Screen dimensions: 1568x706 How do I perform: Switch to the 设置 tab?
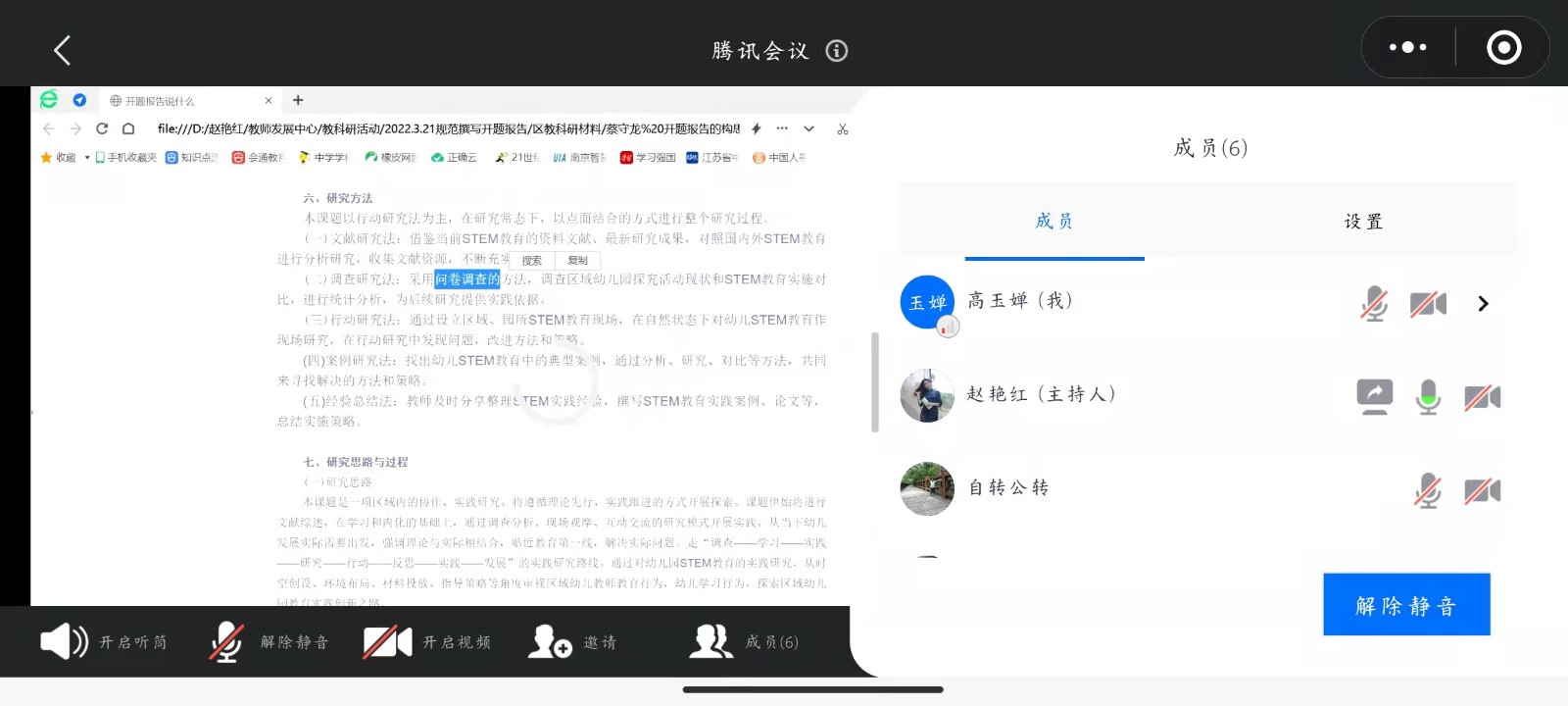tap(1362, 222)
